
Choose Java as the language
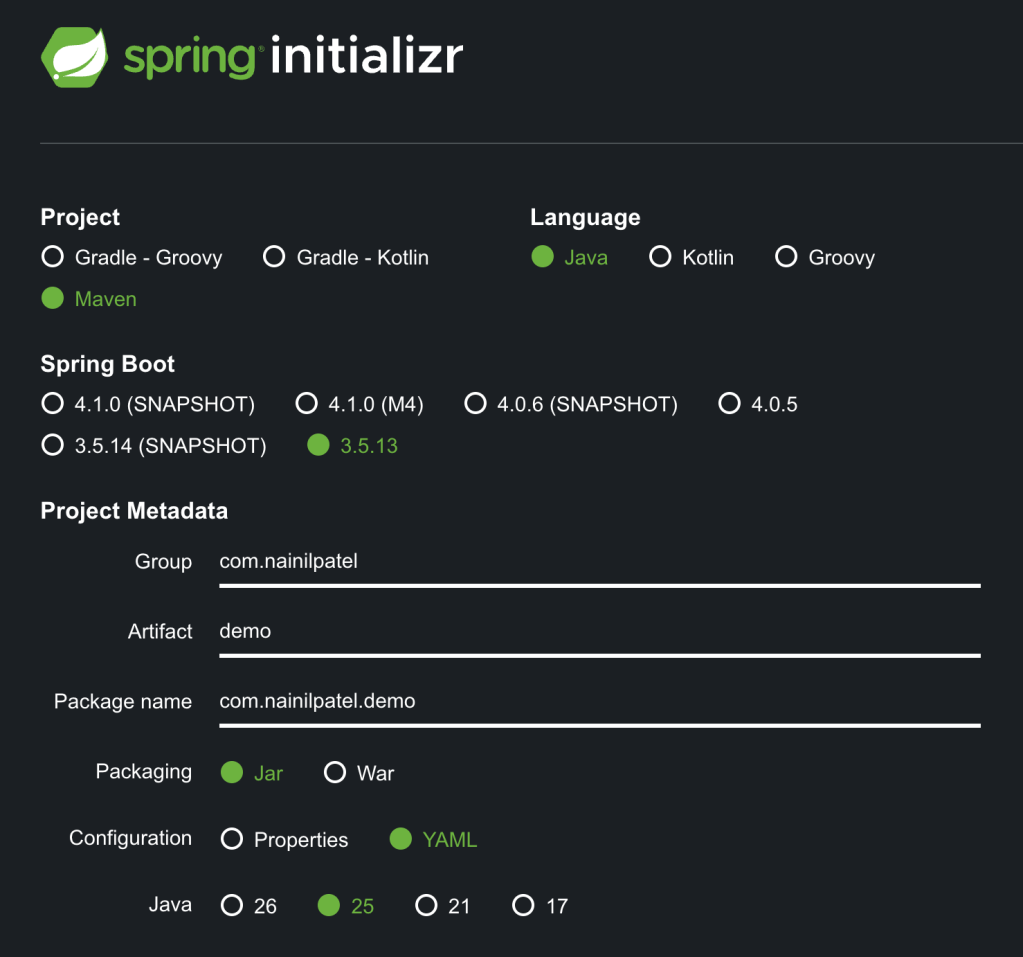click(x=543, y=257)
